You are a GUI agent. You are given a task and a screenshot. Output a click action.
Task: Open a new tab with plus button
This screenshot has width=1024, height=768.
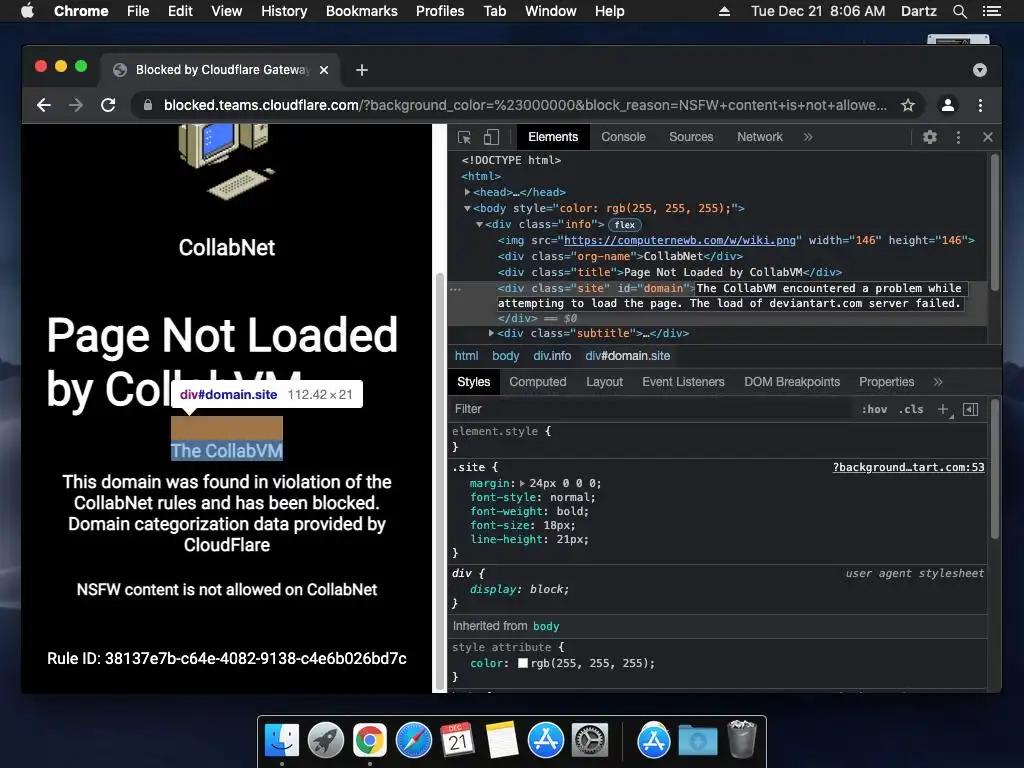click(x=362, y=70)
